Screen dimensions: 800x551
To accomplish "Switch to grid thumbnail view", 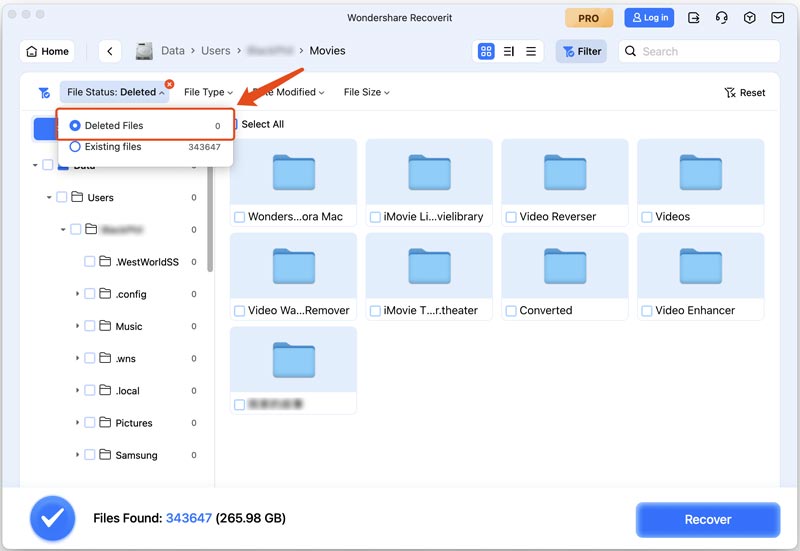I will [x=486, y=51].
